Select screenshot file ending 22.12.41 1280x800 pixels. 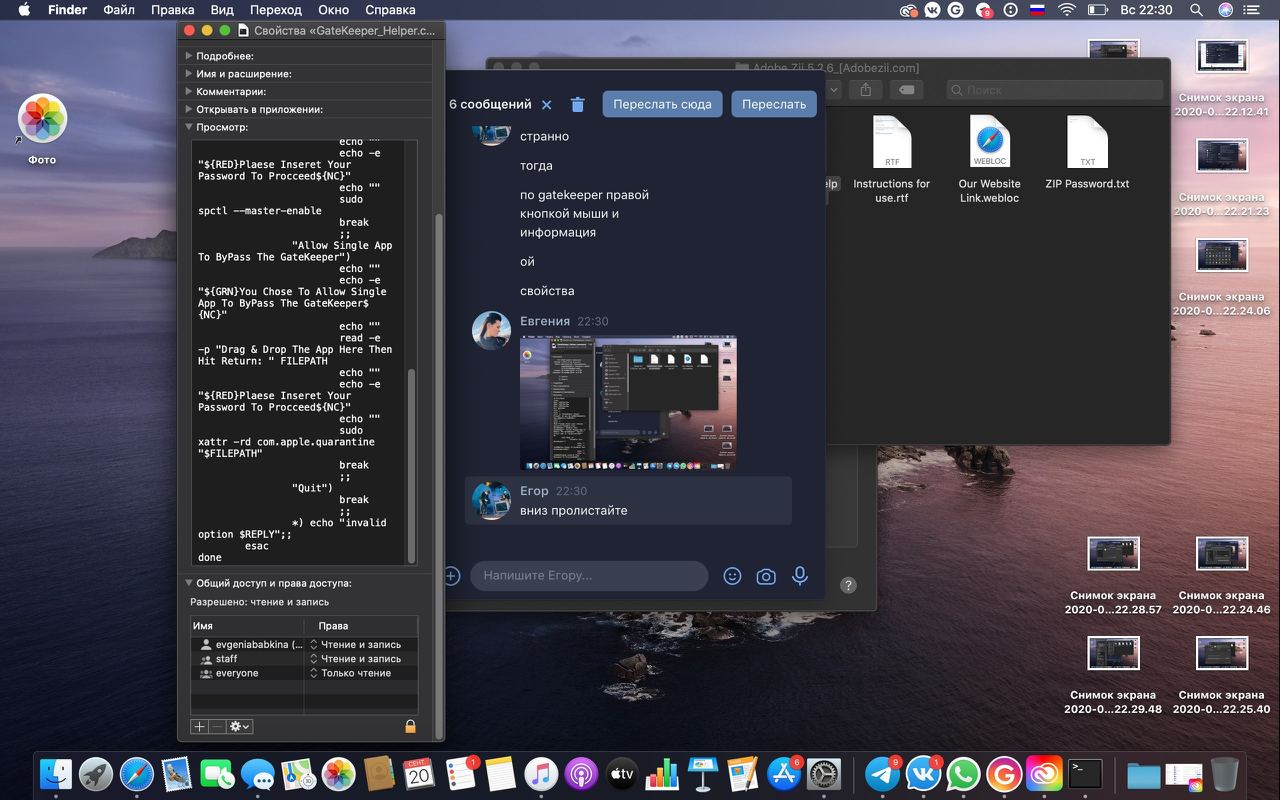point(1222,79)
